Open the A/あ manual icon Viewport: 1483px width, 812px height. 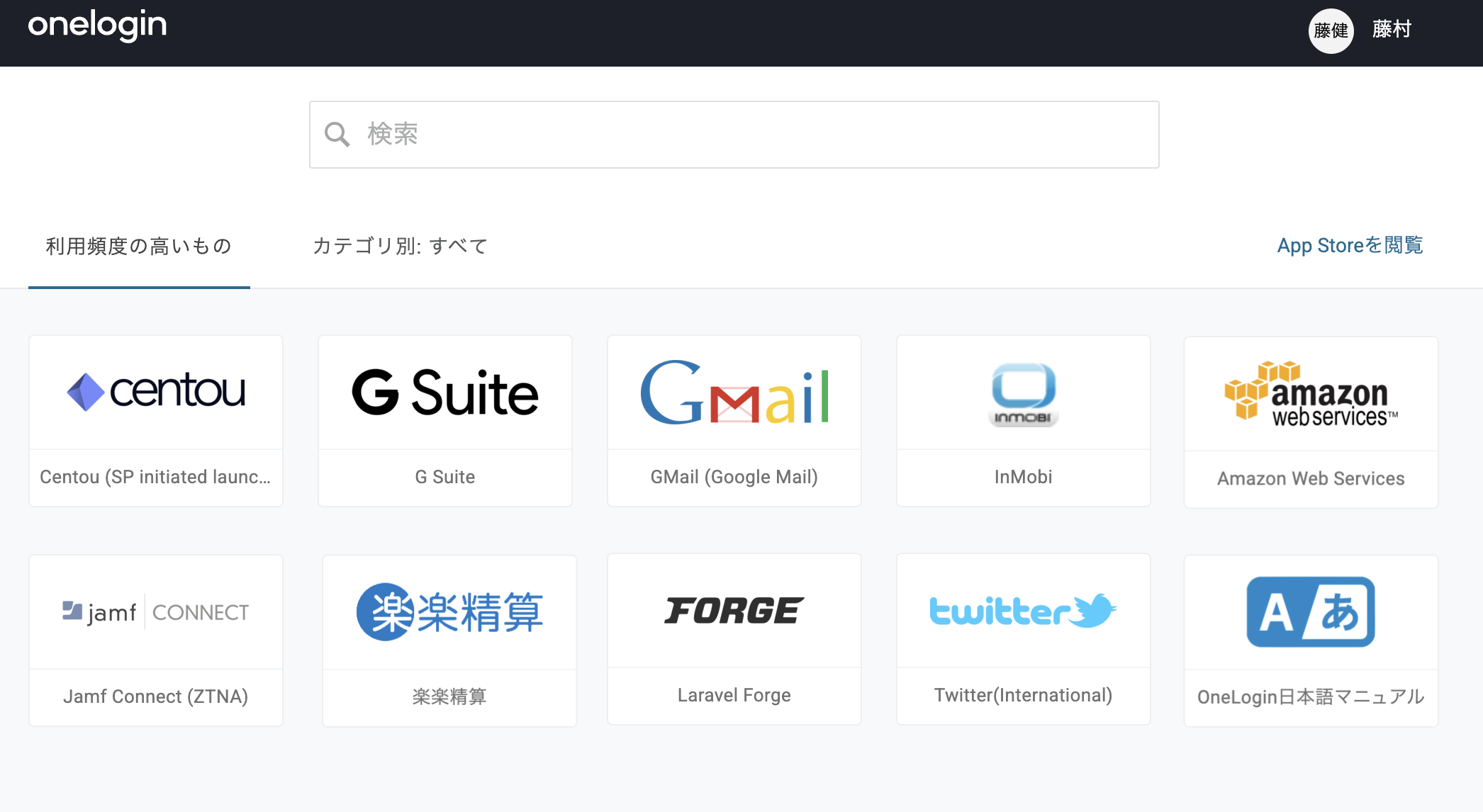(1311, 611)
